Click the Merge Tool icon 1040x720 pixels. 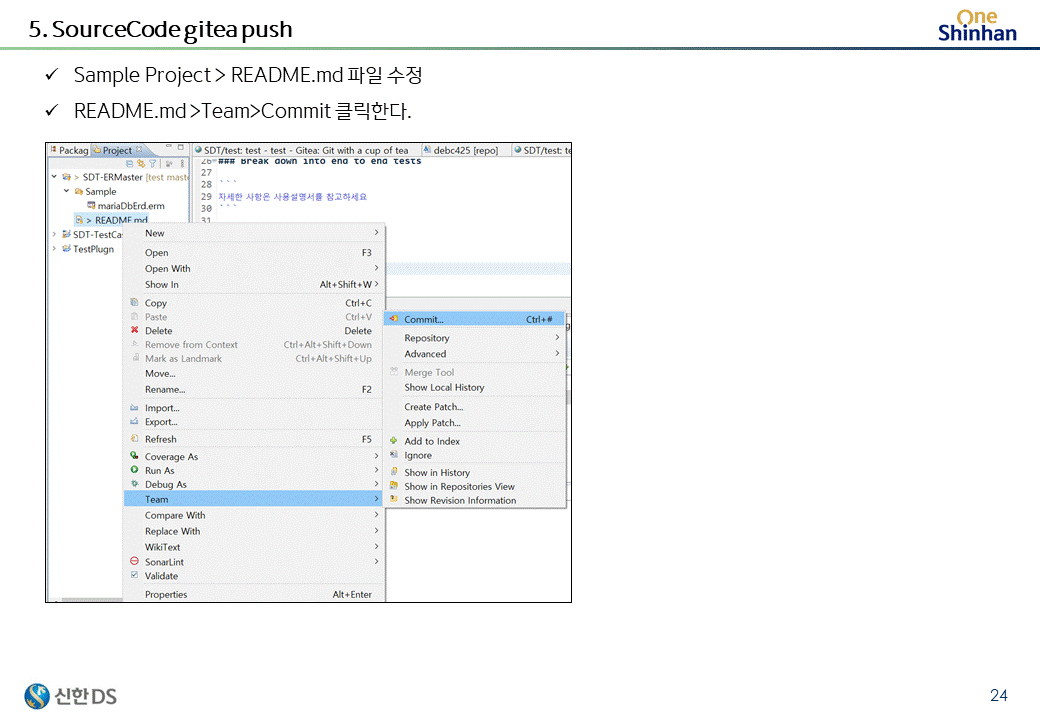point(394,372)
